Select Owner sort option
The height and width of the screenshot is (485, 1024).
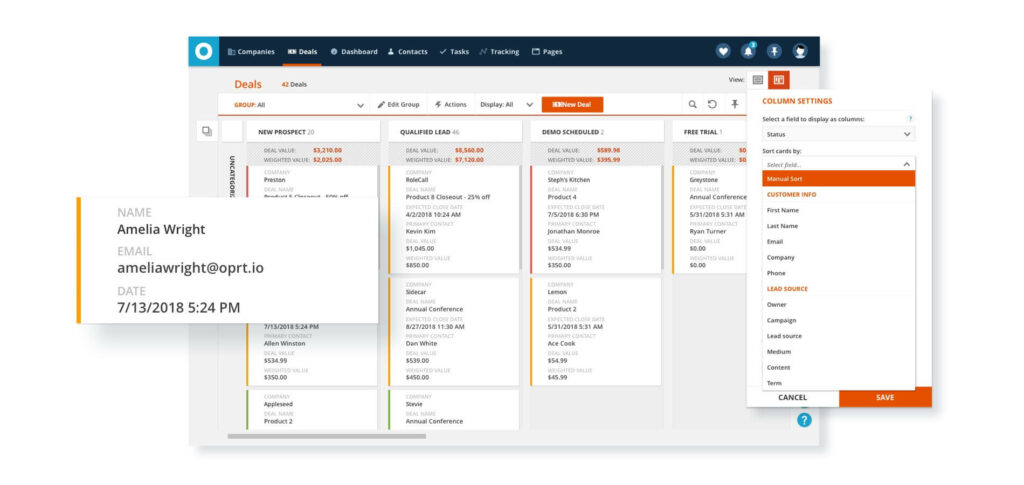pyautogui.click(x=839, y=304)
